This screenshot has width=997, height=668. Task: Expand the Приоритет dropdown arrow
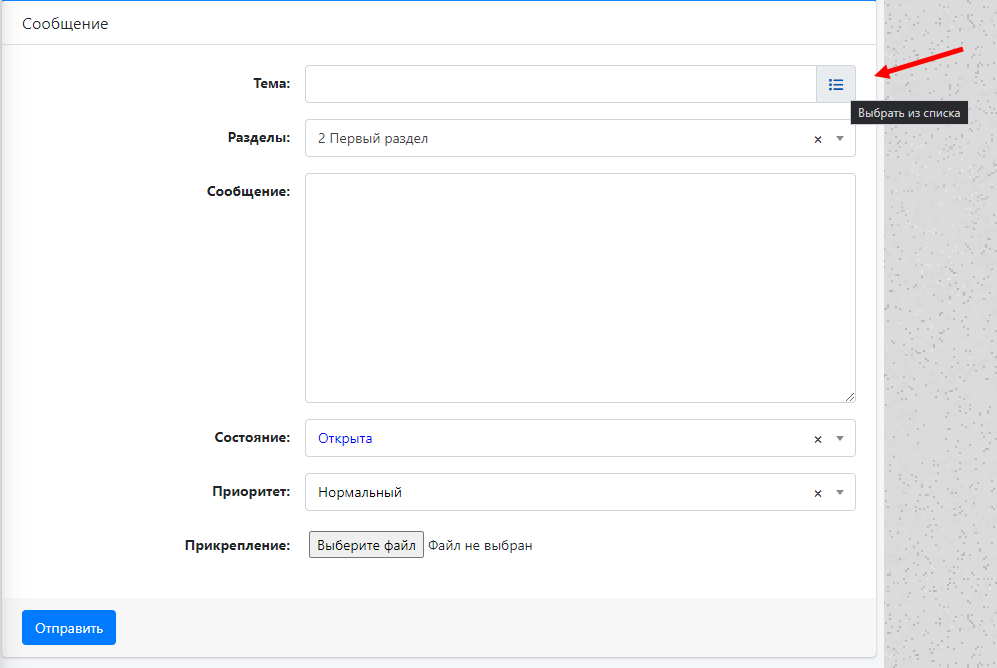point(840,492)
